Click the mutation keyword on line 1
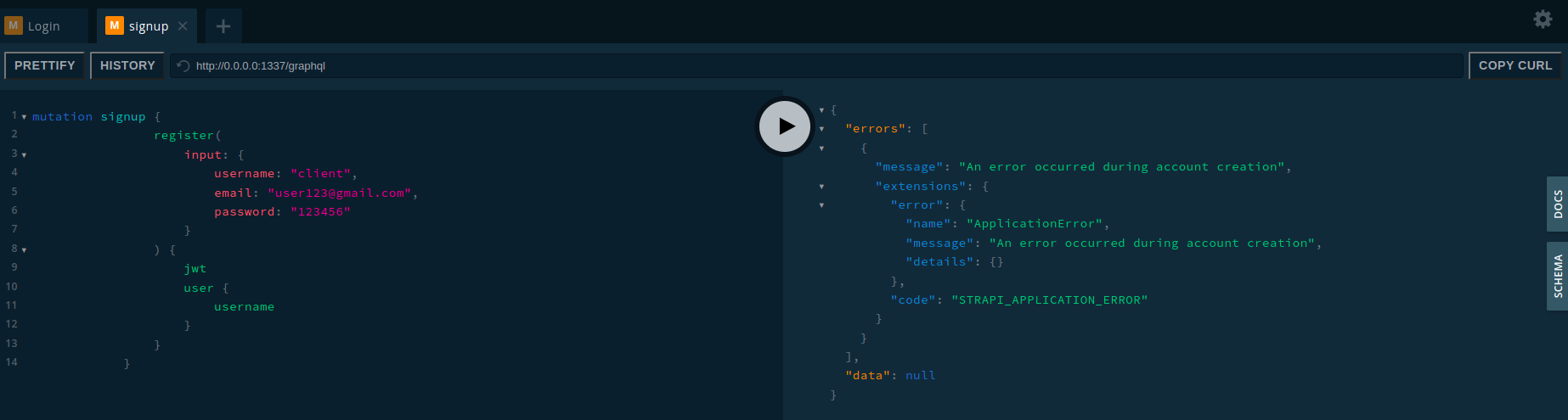This screenshot has width=1568, height=420. [62, 117]
